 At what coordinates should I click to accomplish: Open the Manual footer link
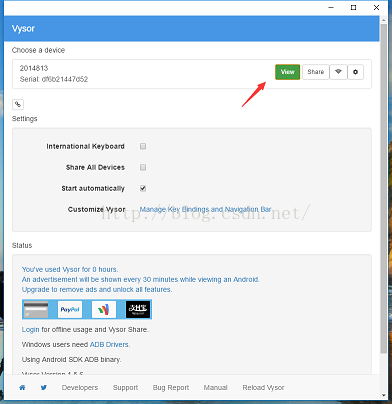pos(216,388)
